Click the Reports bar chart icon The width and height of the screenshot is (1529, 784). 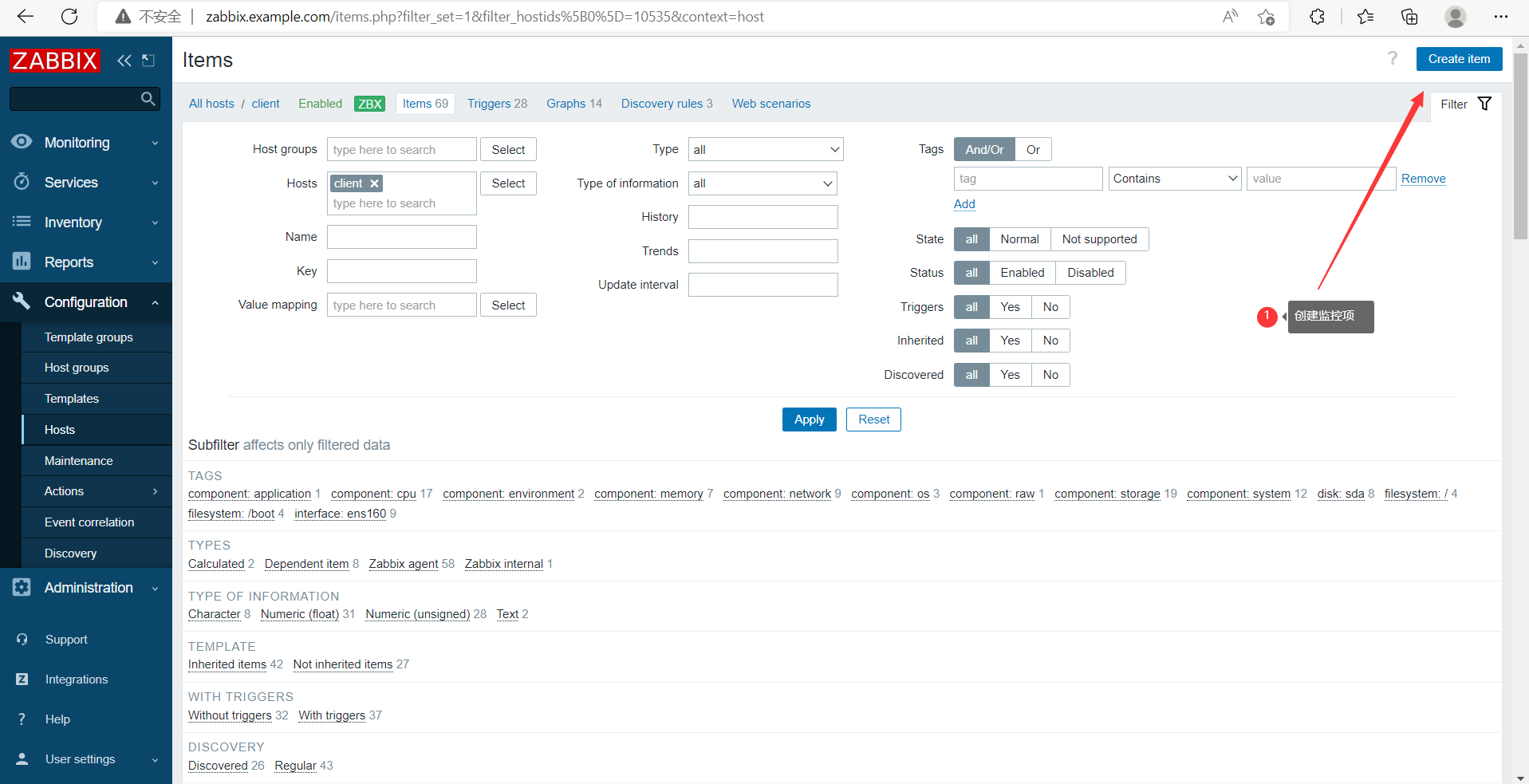pos(22,262)
